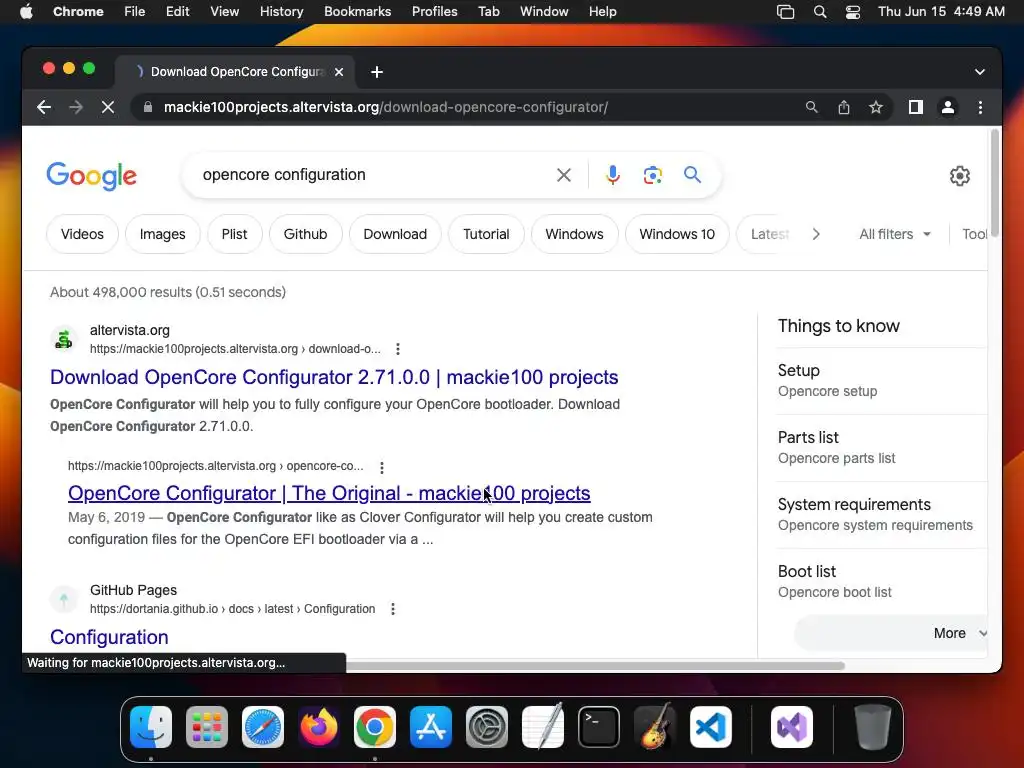Select the Windows 10 filter chip
This screenshot has height=768, width=1024.
[677, 234]
